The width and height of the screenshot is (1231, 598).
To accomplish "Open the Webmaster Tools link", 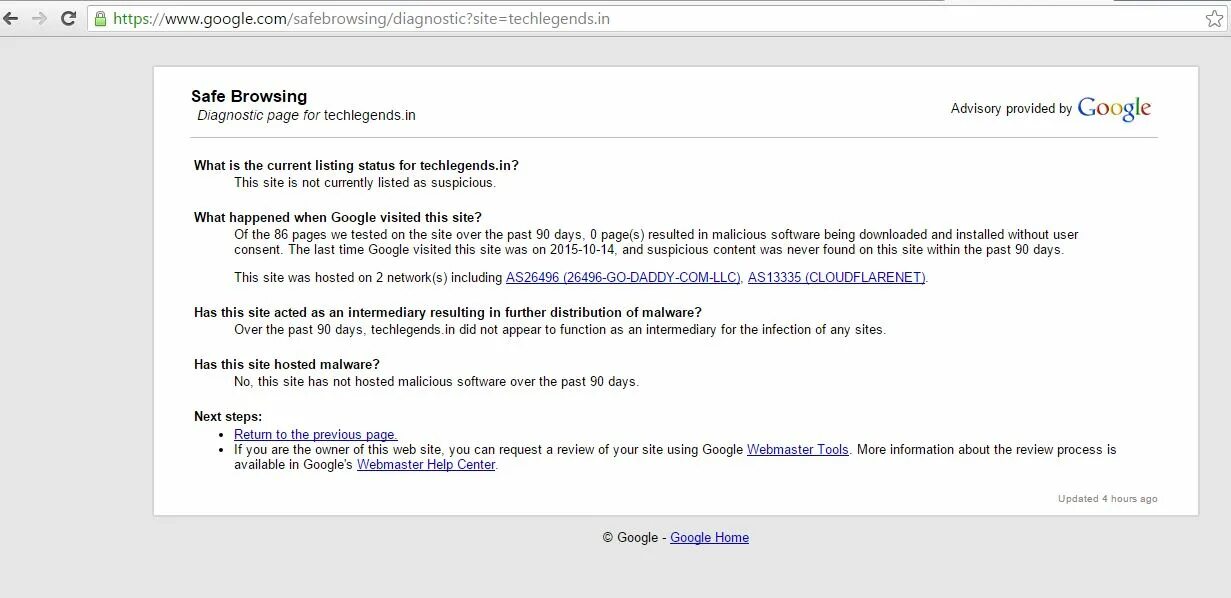I will [x=797, y=449].
